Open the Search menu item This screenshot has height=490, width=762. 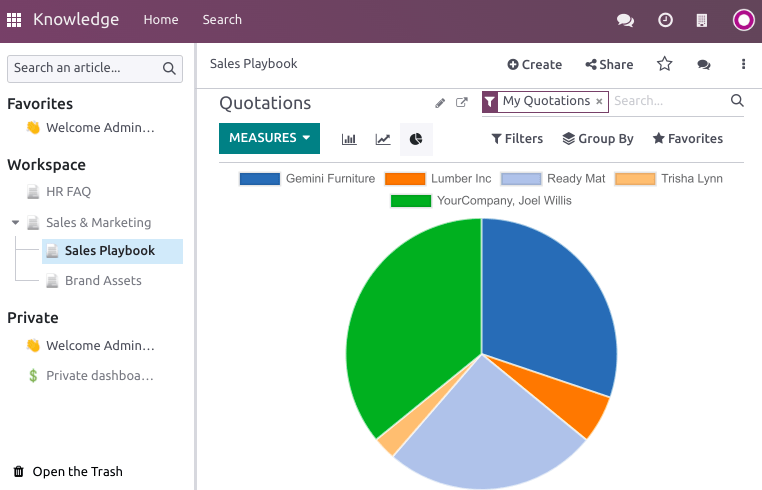click(222, 20)
